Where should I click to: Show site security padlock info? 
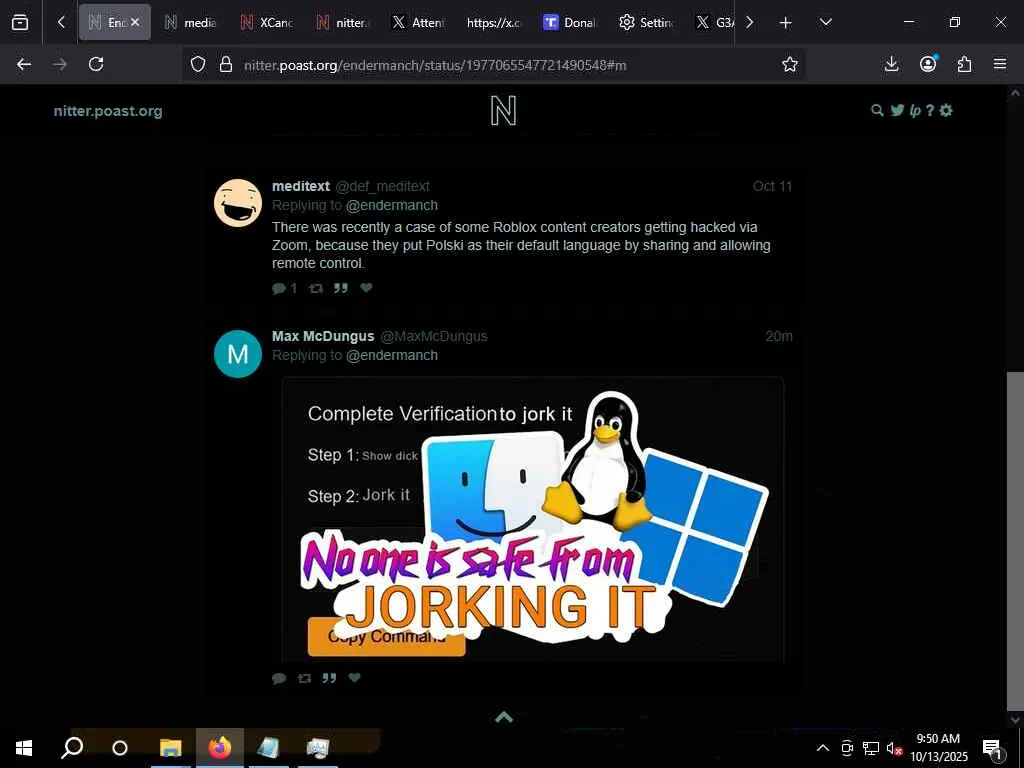pyautogui.click(x=226, y=64)
